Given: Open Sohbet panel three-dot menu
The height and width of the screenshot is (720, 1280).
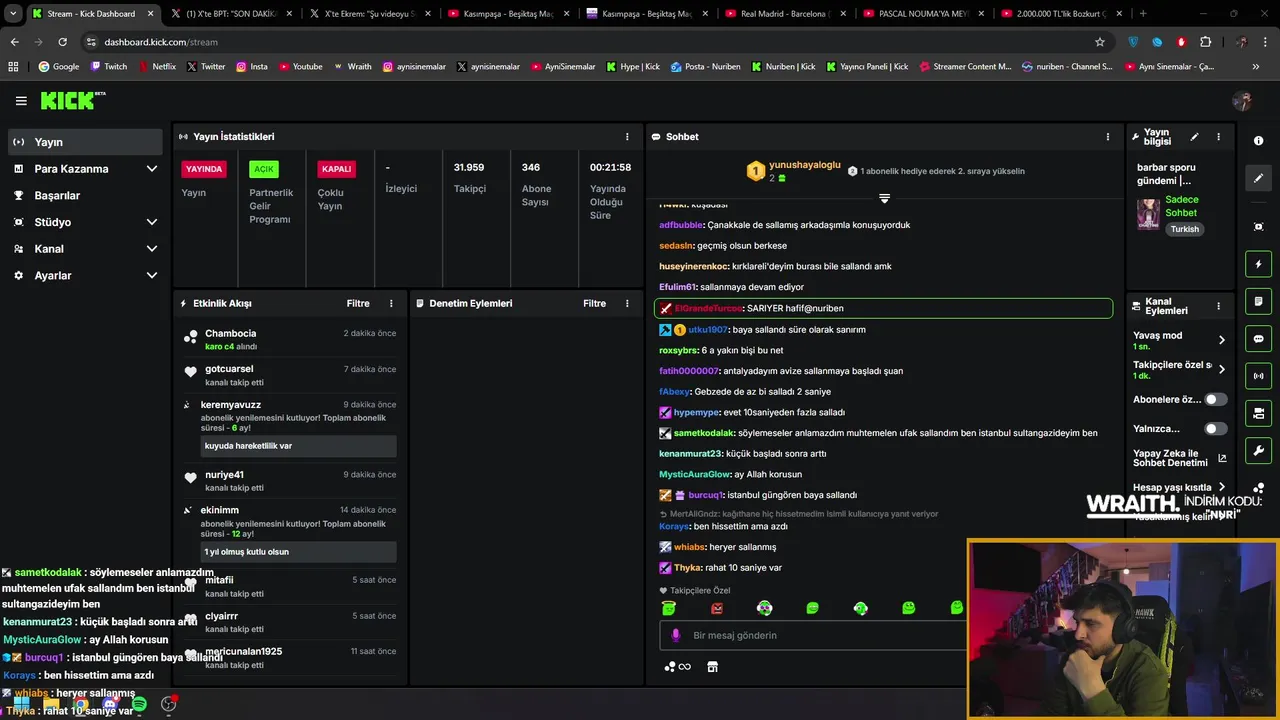Looking at the screenshot, I should coord(1107,137).
